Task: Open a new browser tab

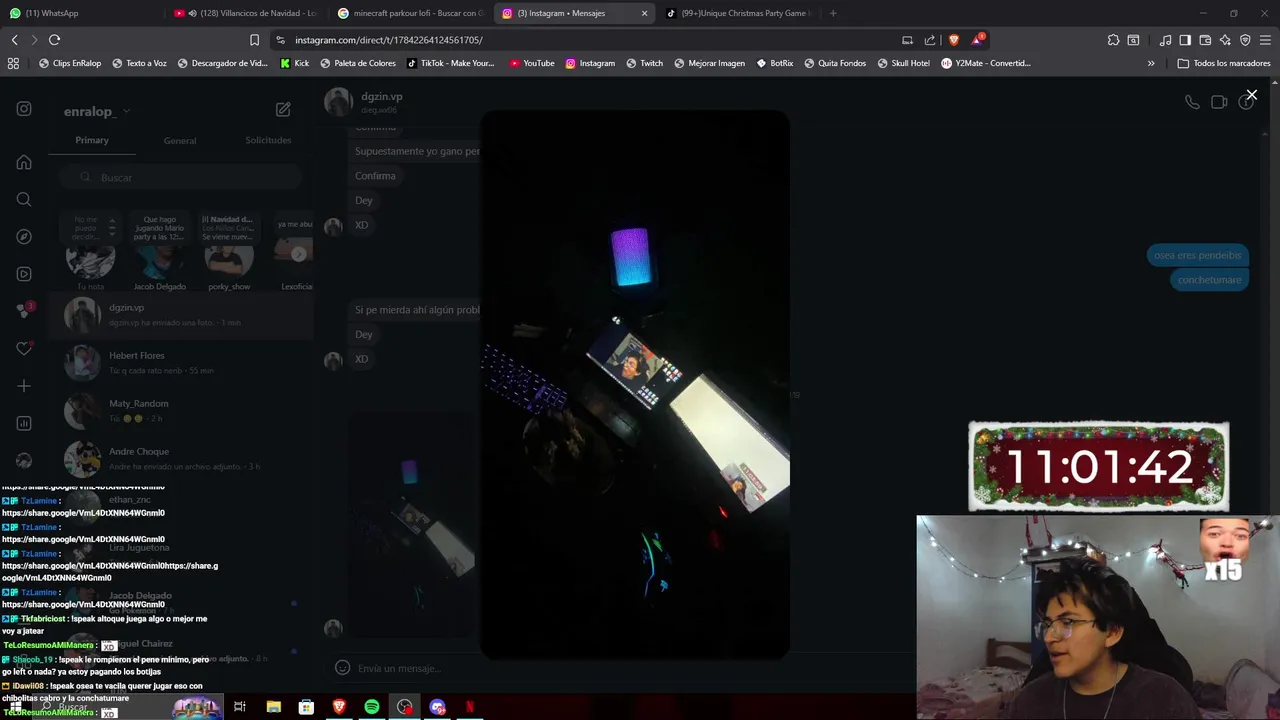Action: pyautogui.click(x=833, y=13)
